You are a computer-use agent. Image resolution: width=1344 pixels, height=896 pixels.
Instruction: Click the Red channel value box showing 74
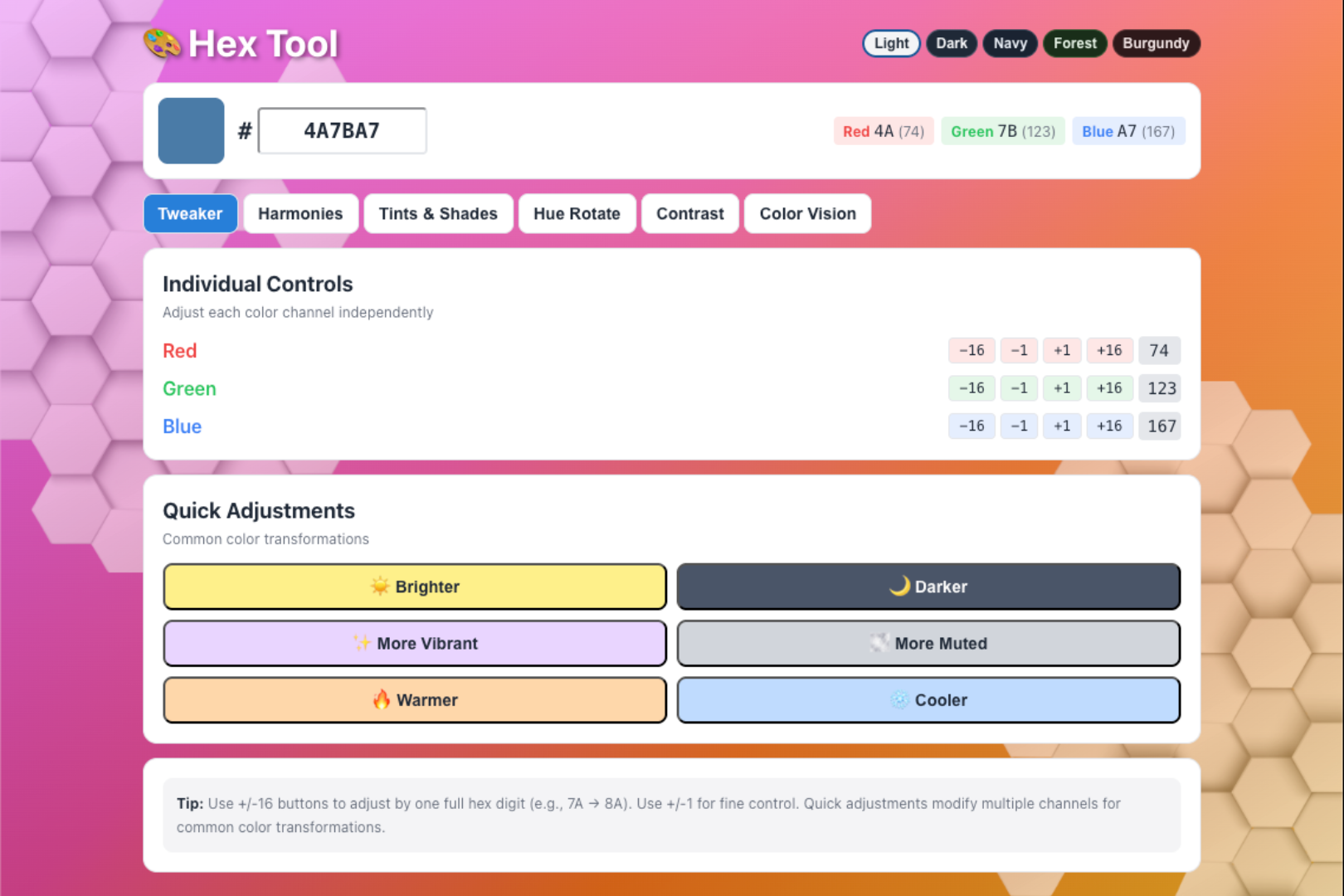1159,350
